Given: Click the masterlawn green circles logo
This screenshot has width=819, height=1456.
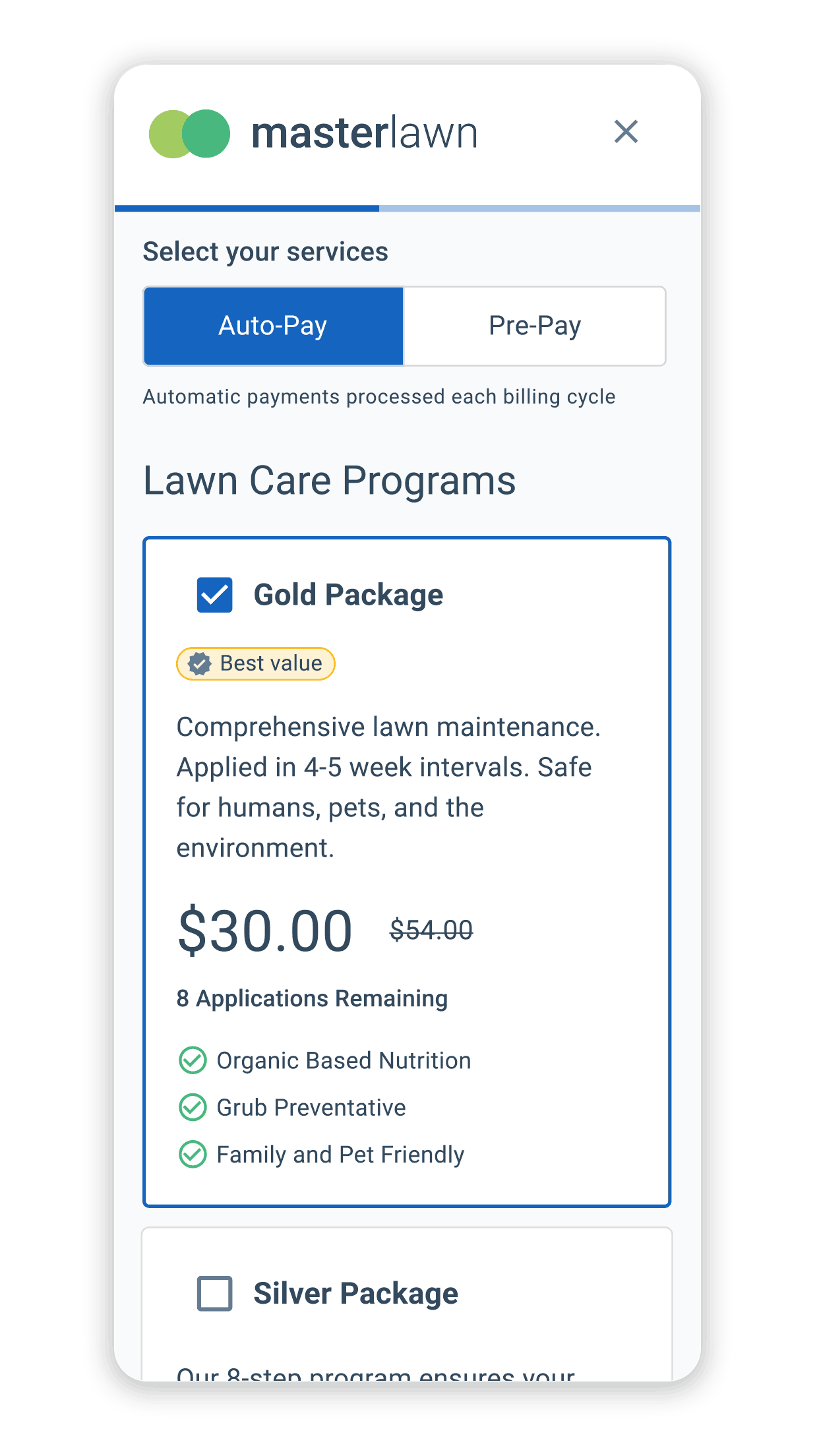Looking at the screenshot, I should tap(189, 134).
